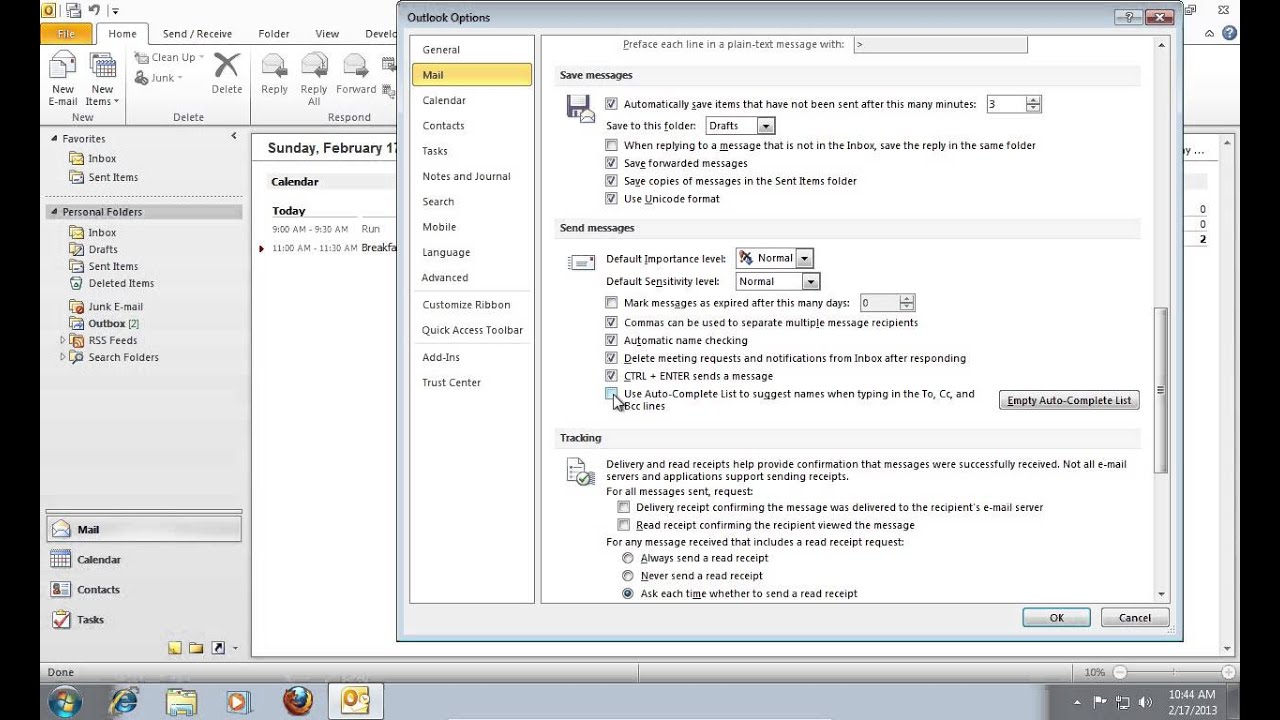Viewport: 1280px width, 720px height.
Task: Minimize navigation pane with the arrow
Action: tap(234, 136)
